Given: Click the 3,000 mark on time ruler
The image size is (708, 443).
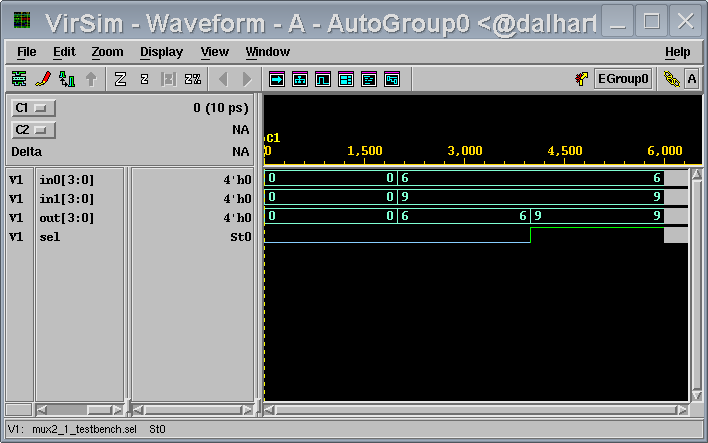Looking at the screenshot, I should 465,151.
